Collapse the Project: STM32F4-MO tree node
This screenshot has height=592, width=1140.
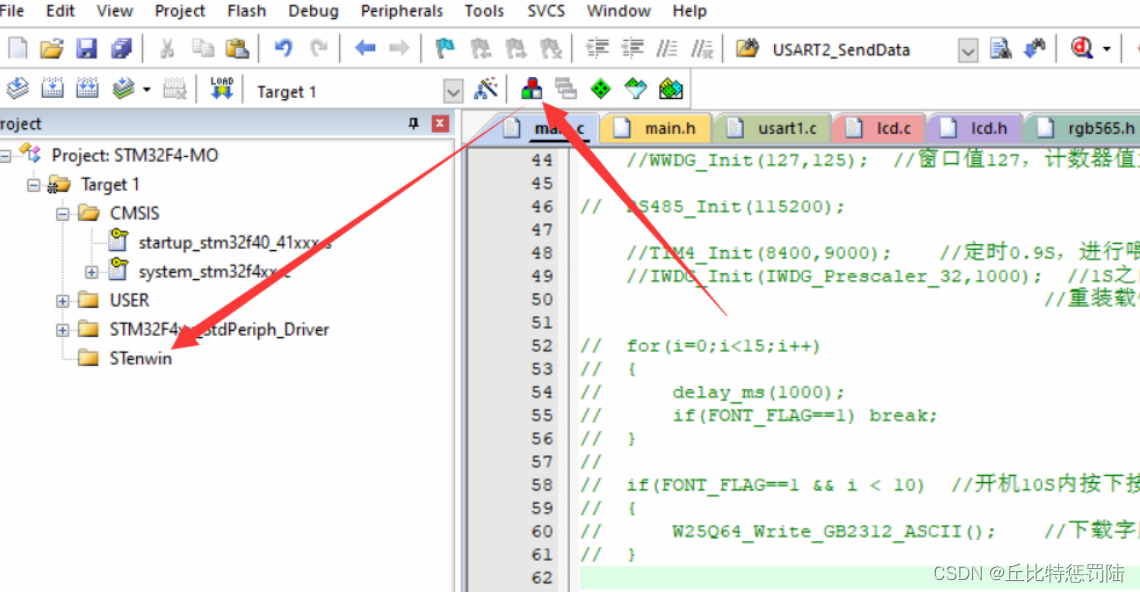tap(6, 156)
